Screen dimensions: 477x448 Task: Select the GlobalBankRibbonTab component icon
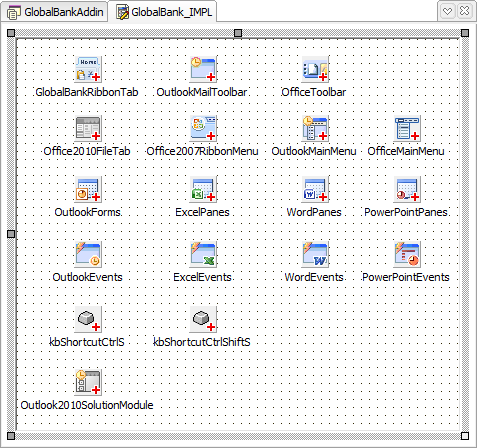coord(88,69)
